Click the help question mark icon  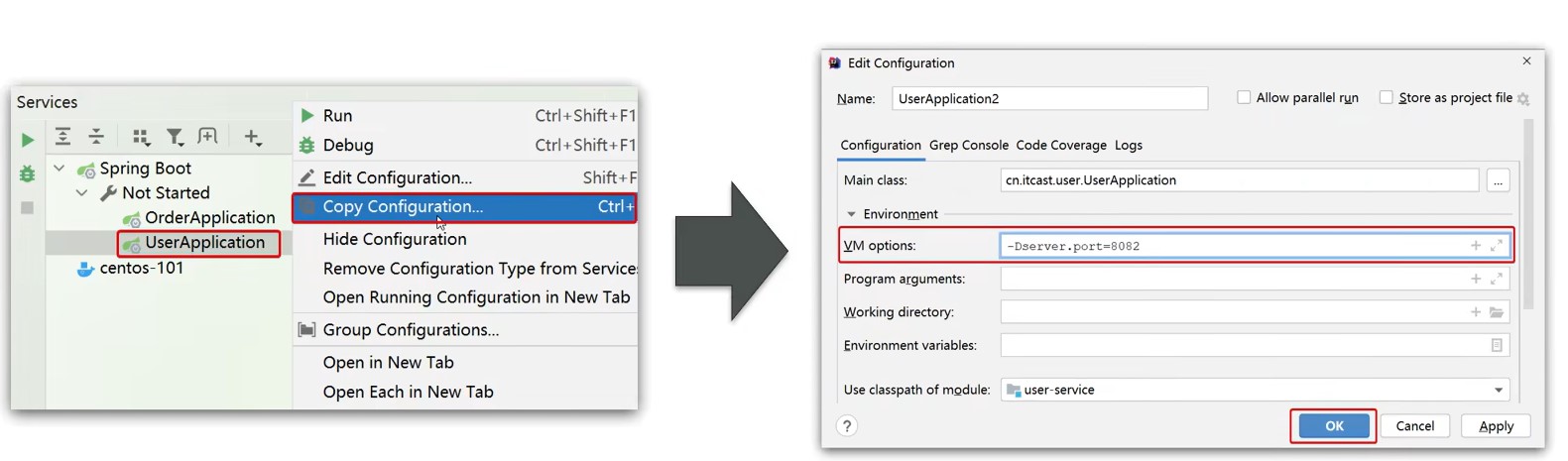click(x=847, y=426)
